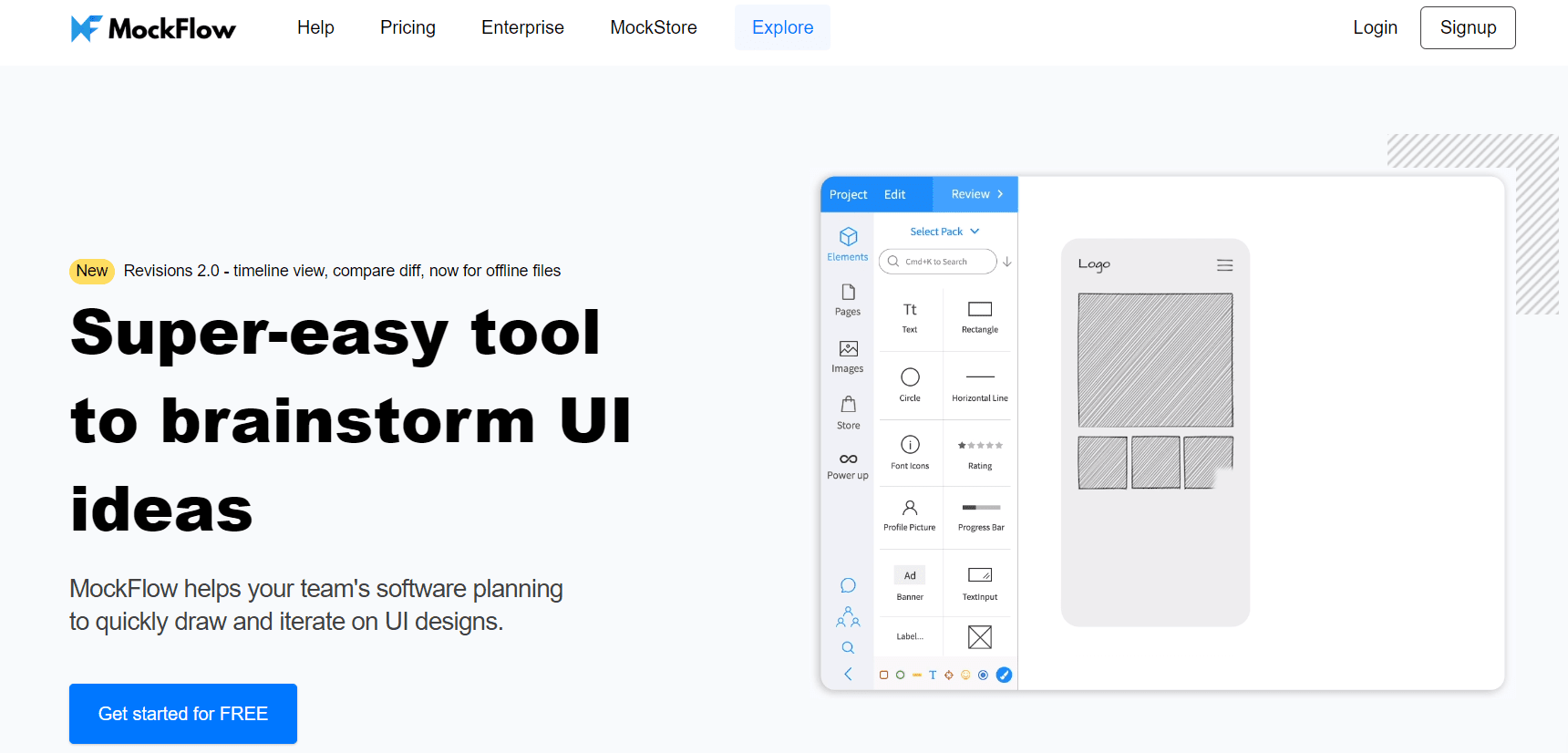Click the yellow New badge
The width and height of the screenshot is (1568, 753).
(x=92, y=271)
